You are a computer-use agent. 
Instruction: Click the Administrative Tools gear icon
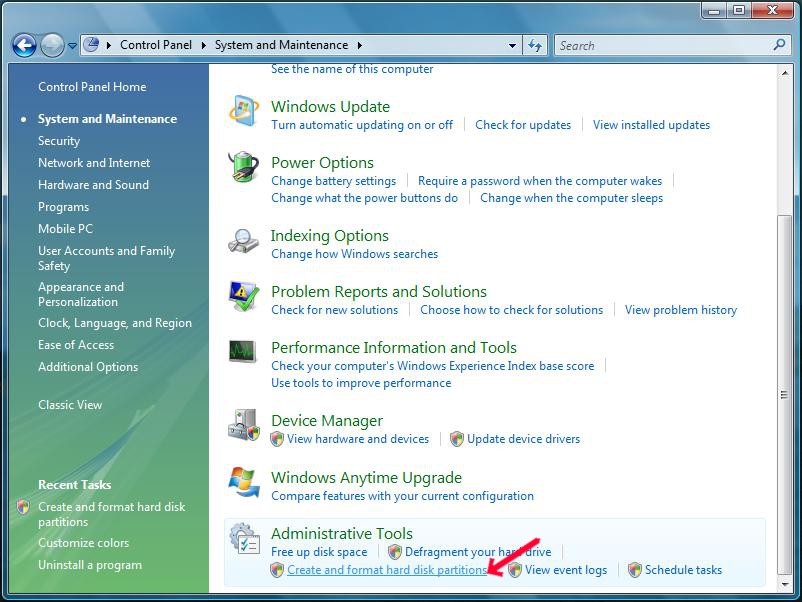click(x=245, y=538)
